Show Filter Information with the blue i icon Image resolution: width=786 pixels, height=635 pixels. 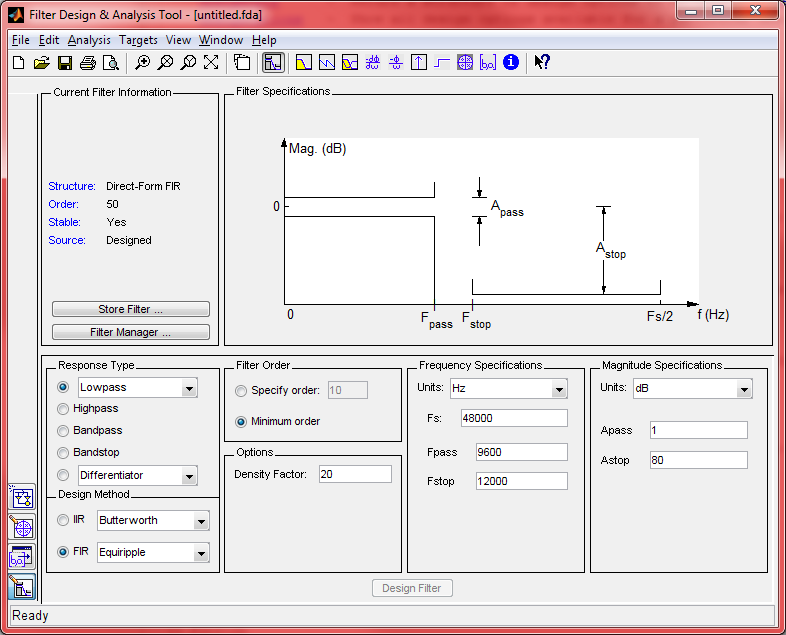pyautogui.click(x=511, y=62)
